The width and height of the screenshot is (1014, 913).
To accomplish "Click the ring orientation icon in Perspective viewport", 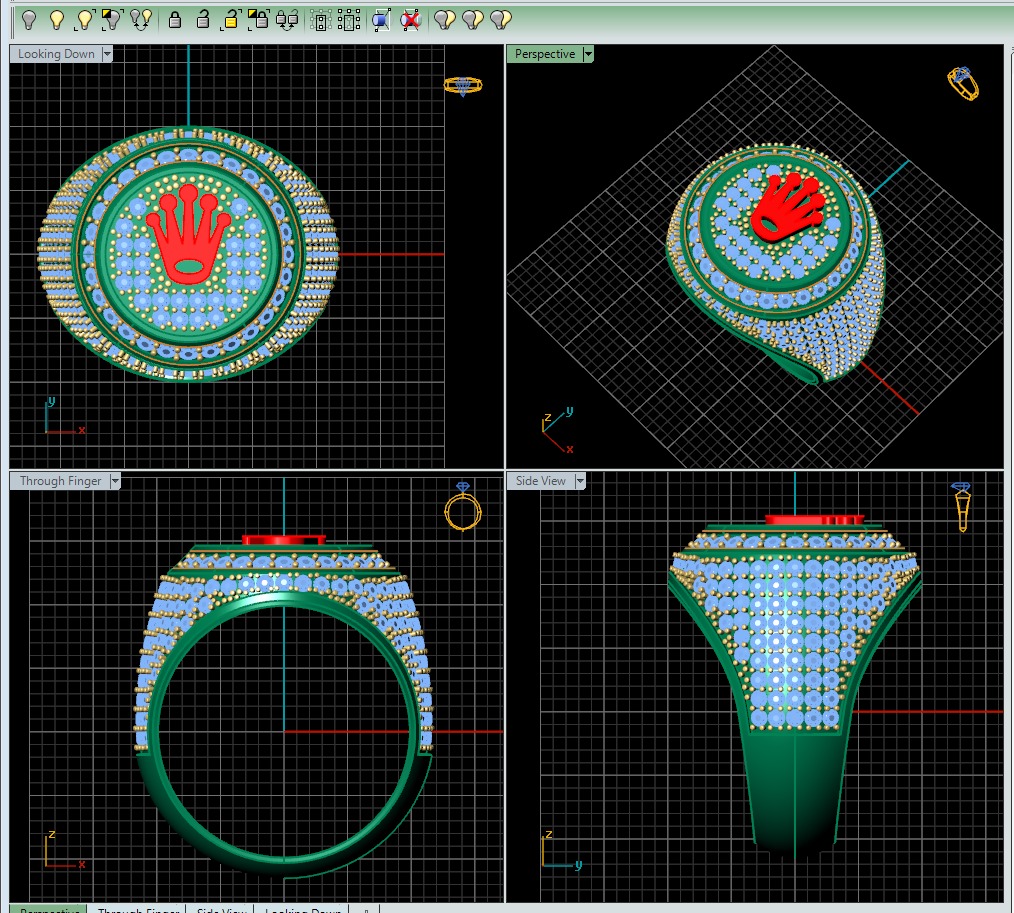I will pos(963,84).
